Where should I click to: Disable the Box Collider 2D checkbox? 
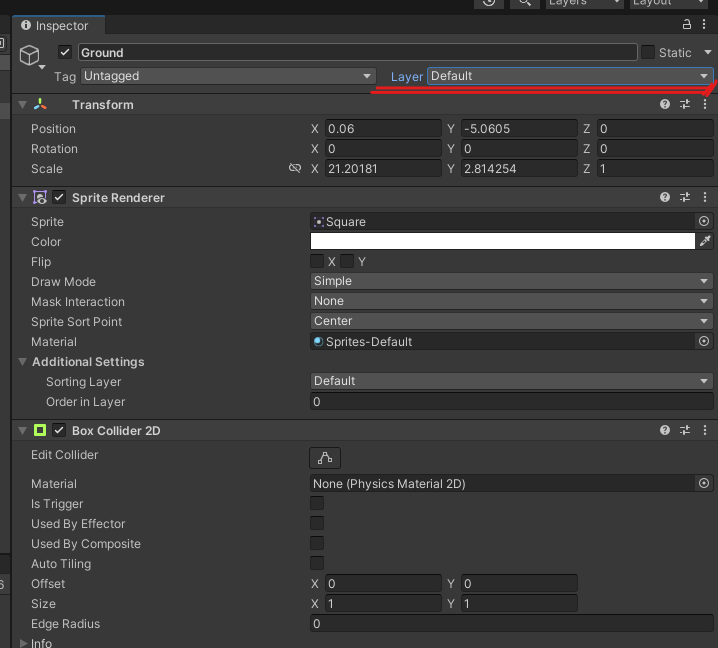coord(59,430)
